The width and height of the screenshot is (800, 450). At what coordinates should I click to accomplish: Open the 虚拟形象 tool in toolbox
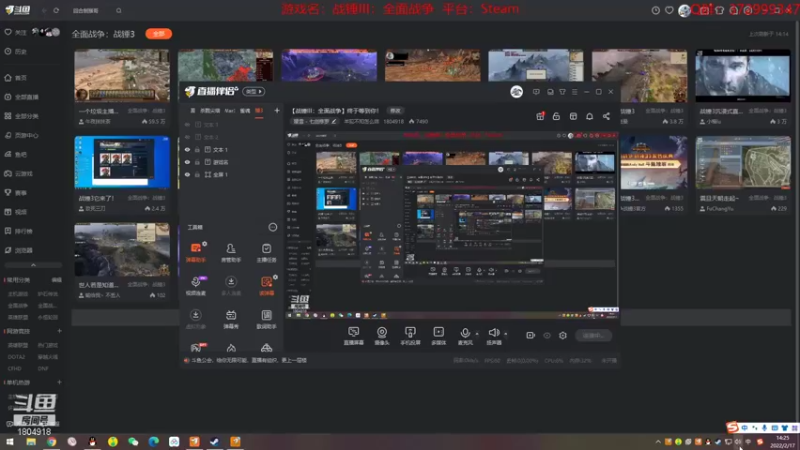click(195, 319)
